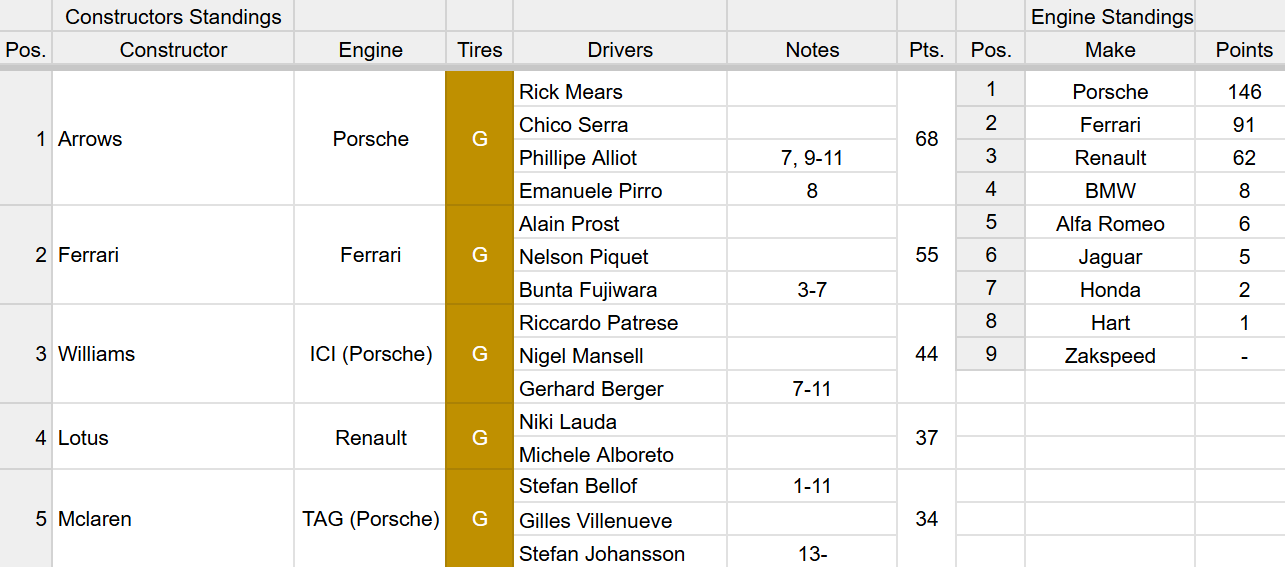Click the Porsche engine make cell with 146 points
Viewport: 1285px width, 567px height.
point(1110,91)
